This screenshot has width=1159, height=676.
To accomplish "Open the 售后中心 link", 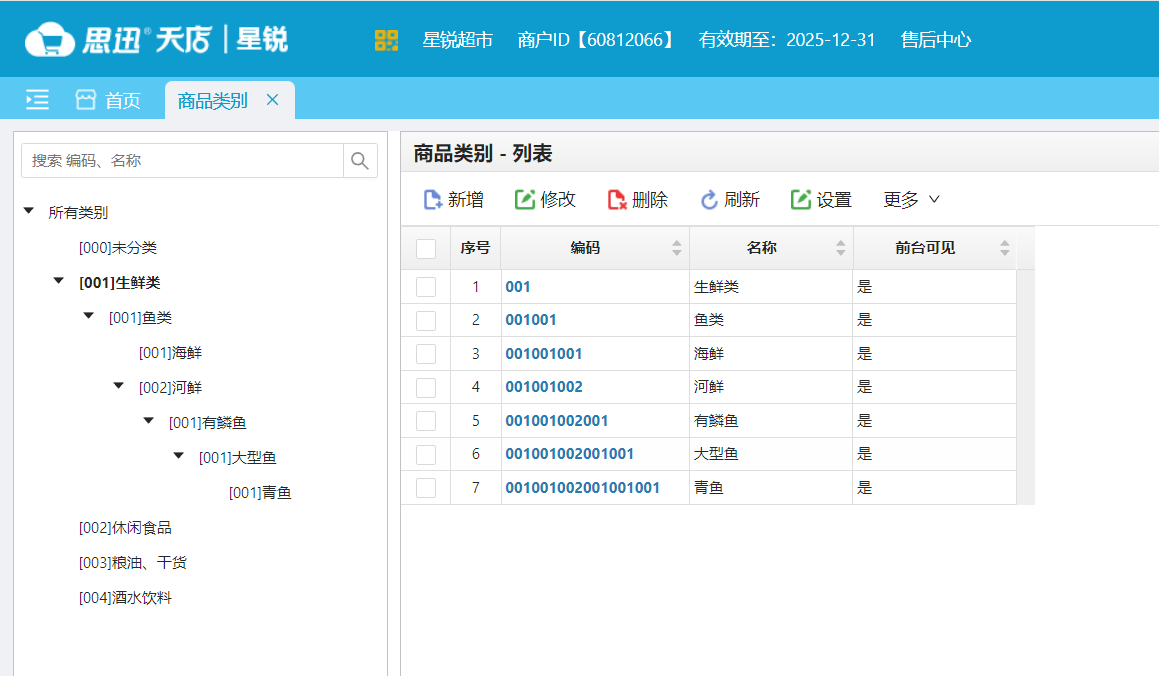I will 934,40.
